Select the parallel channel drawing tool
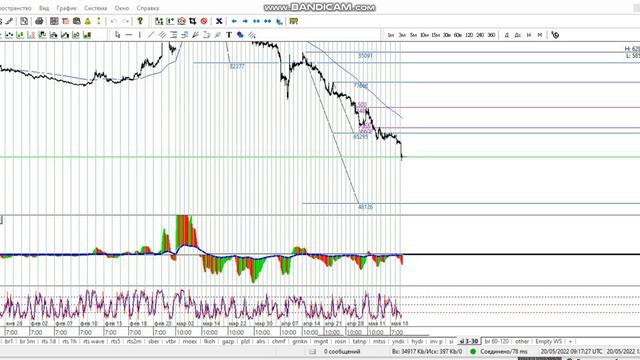 (x=162, y=35)
